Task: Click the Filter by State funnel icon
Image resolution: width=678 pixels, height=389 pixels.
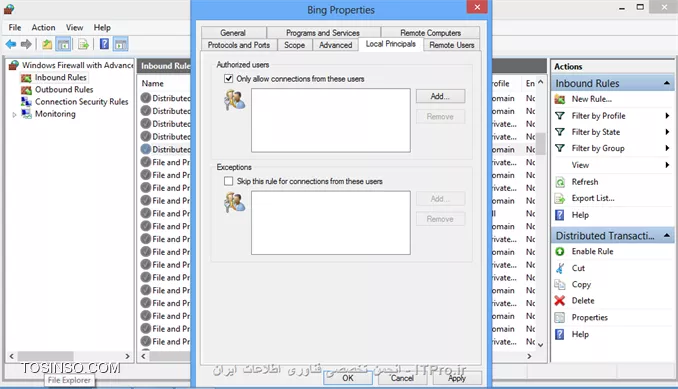Action: point(560,132)
